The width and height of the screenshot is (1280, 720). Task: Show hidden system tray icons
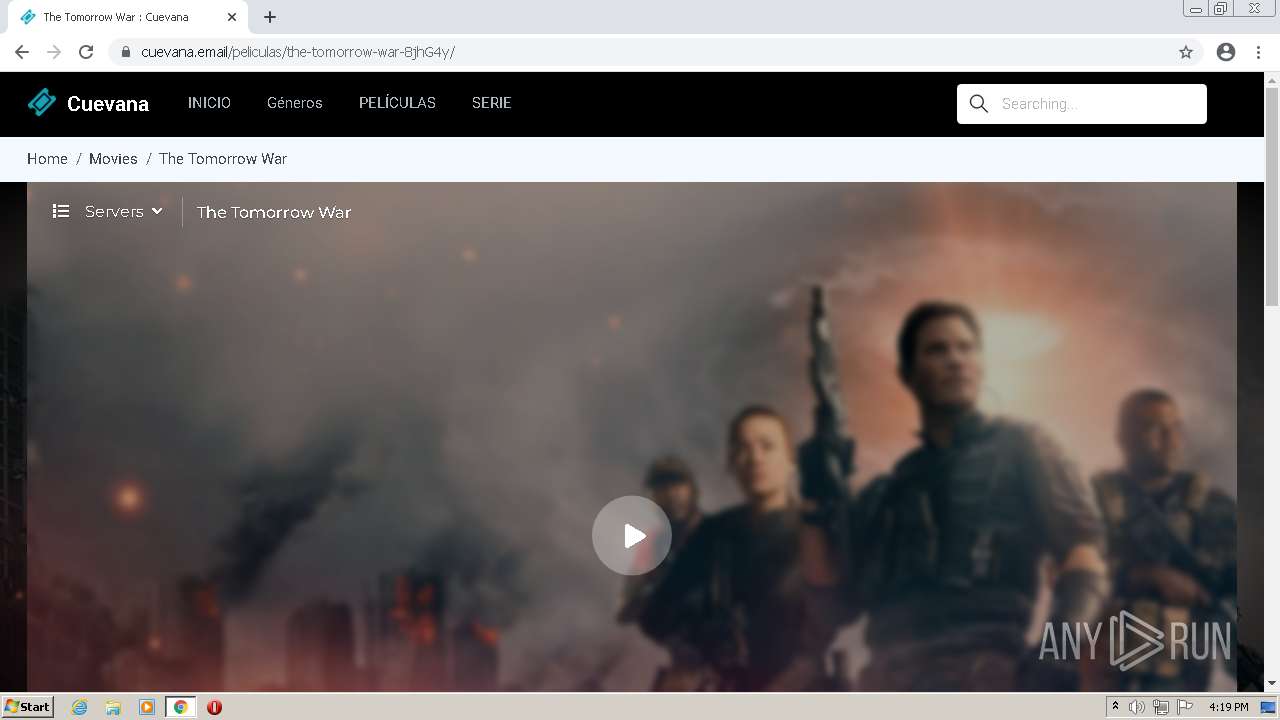point(1115,707)
